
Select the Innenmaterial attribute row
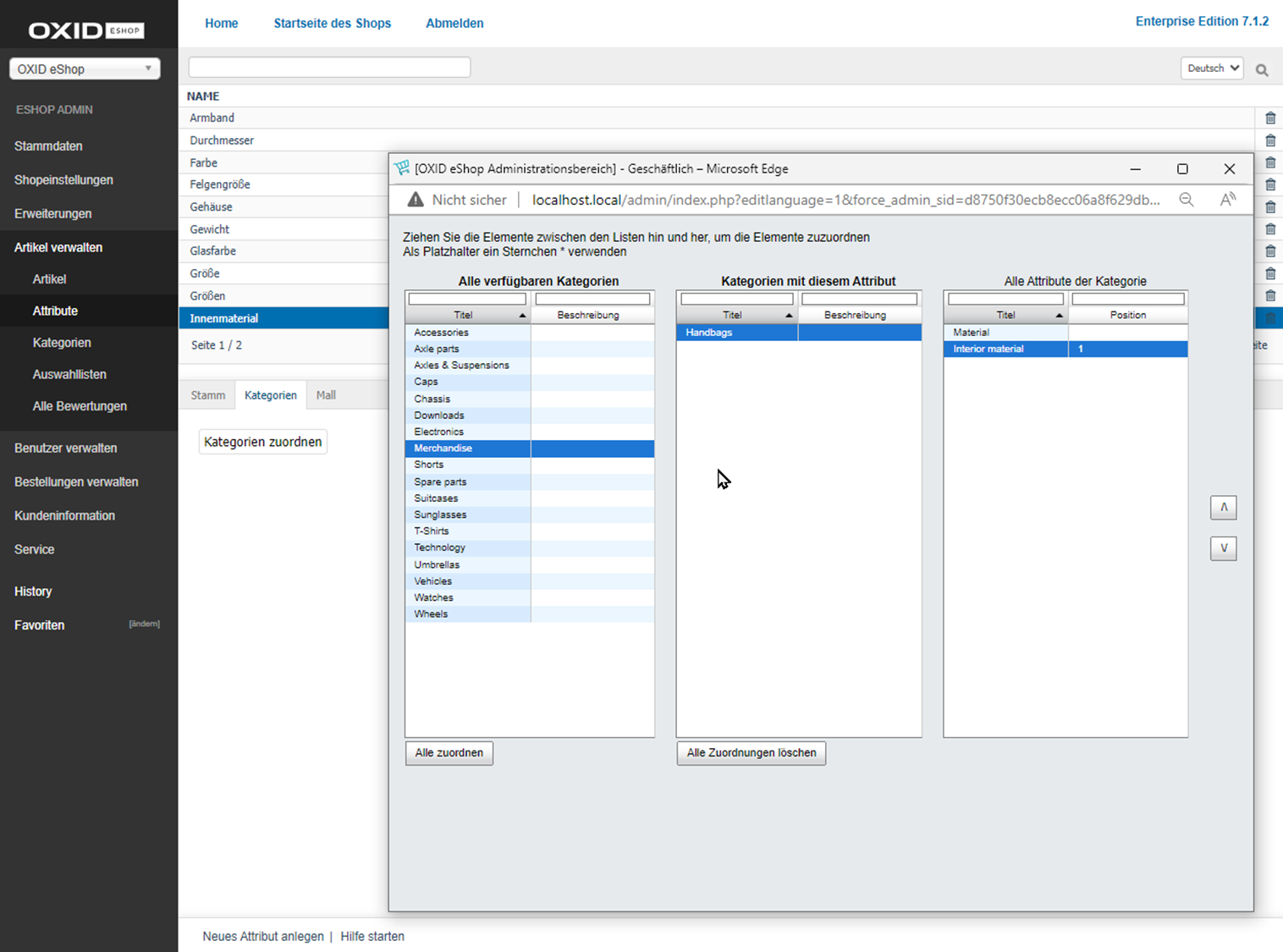284,318
